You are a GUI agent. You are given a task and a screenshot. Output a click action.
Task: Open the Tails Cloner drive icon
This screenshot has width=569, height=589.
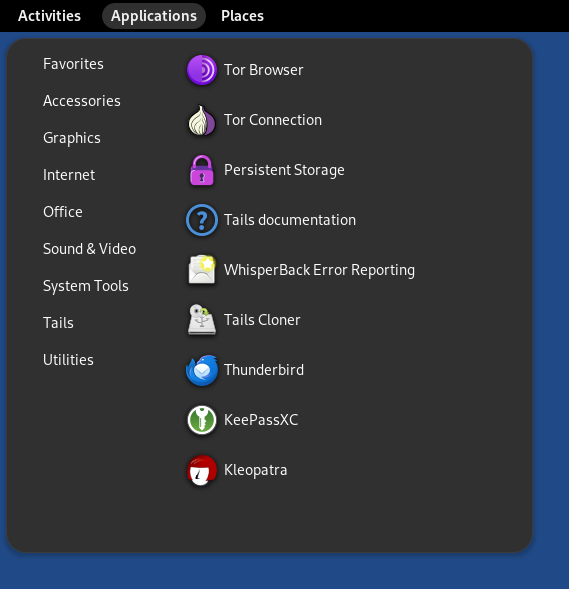(x=202, y=320)
